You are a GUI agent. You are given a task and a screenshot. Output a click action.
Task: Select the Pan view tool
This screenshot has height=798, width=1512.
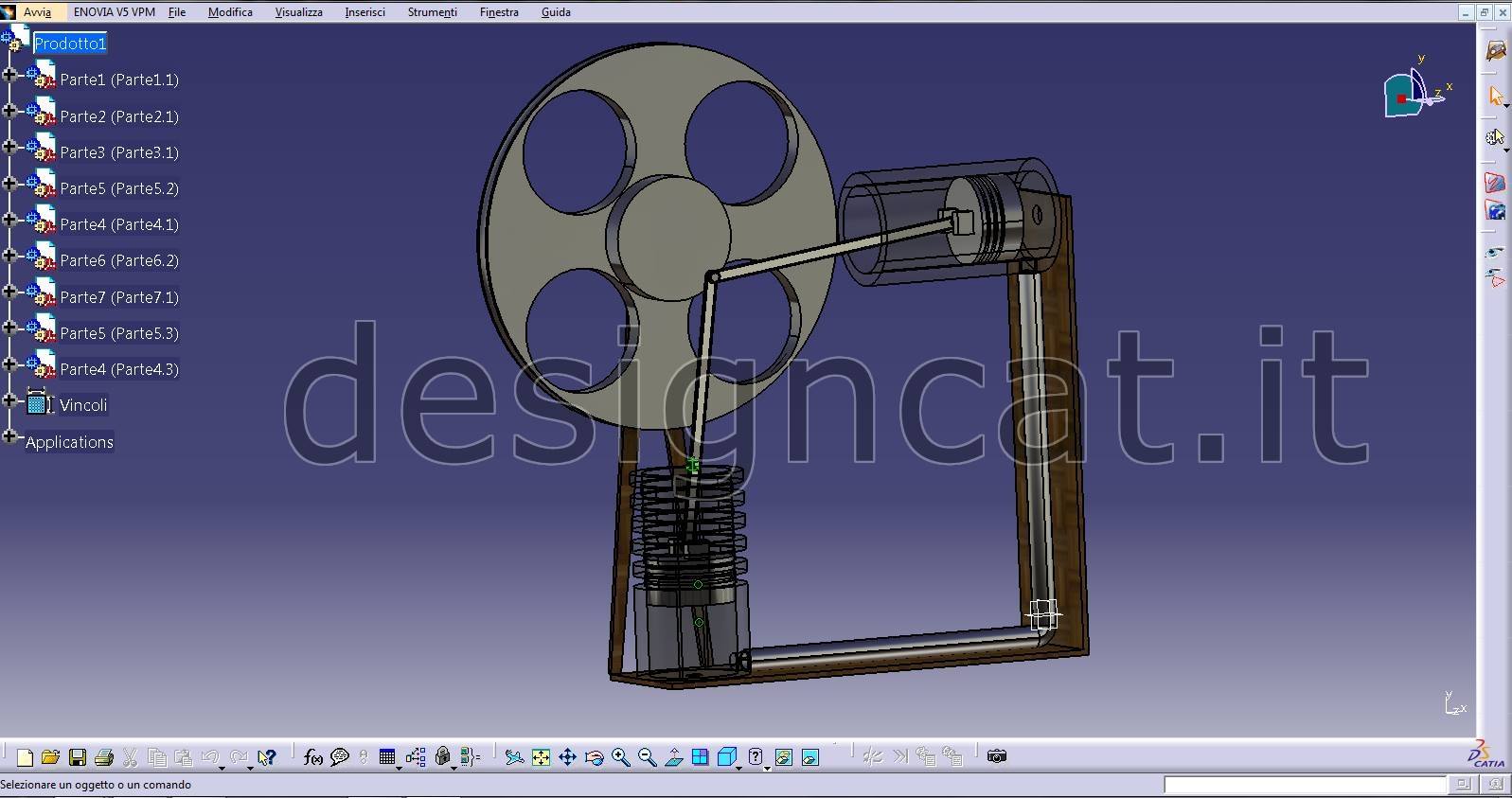(567, 756)
